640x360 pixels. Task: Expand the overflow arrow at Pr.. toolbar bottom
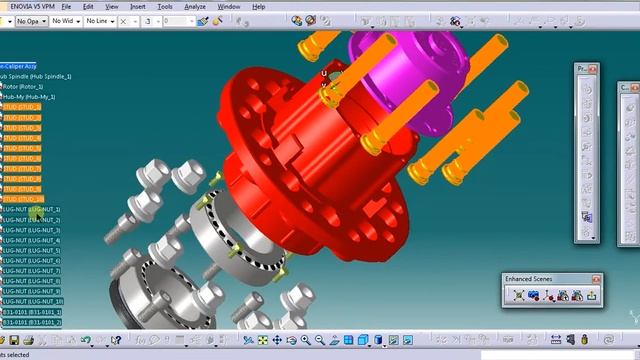click(593, 238)
